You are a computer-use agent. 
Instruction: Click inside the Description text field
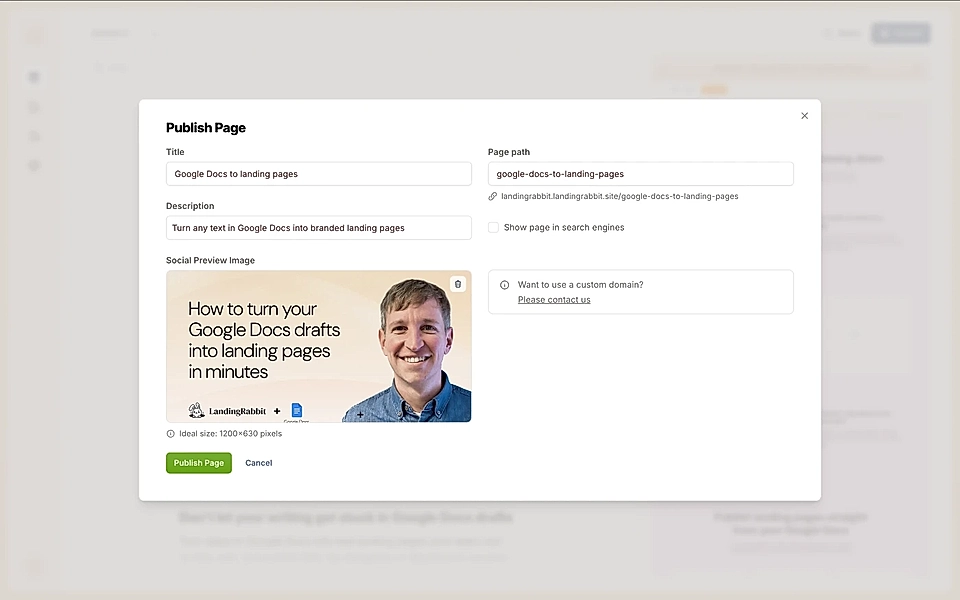pyautogui.click(x=318, y=227)
